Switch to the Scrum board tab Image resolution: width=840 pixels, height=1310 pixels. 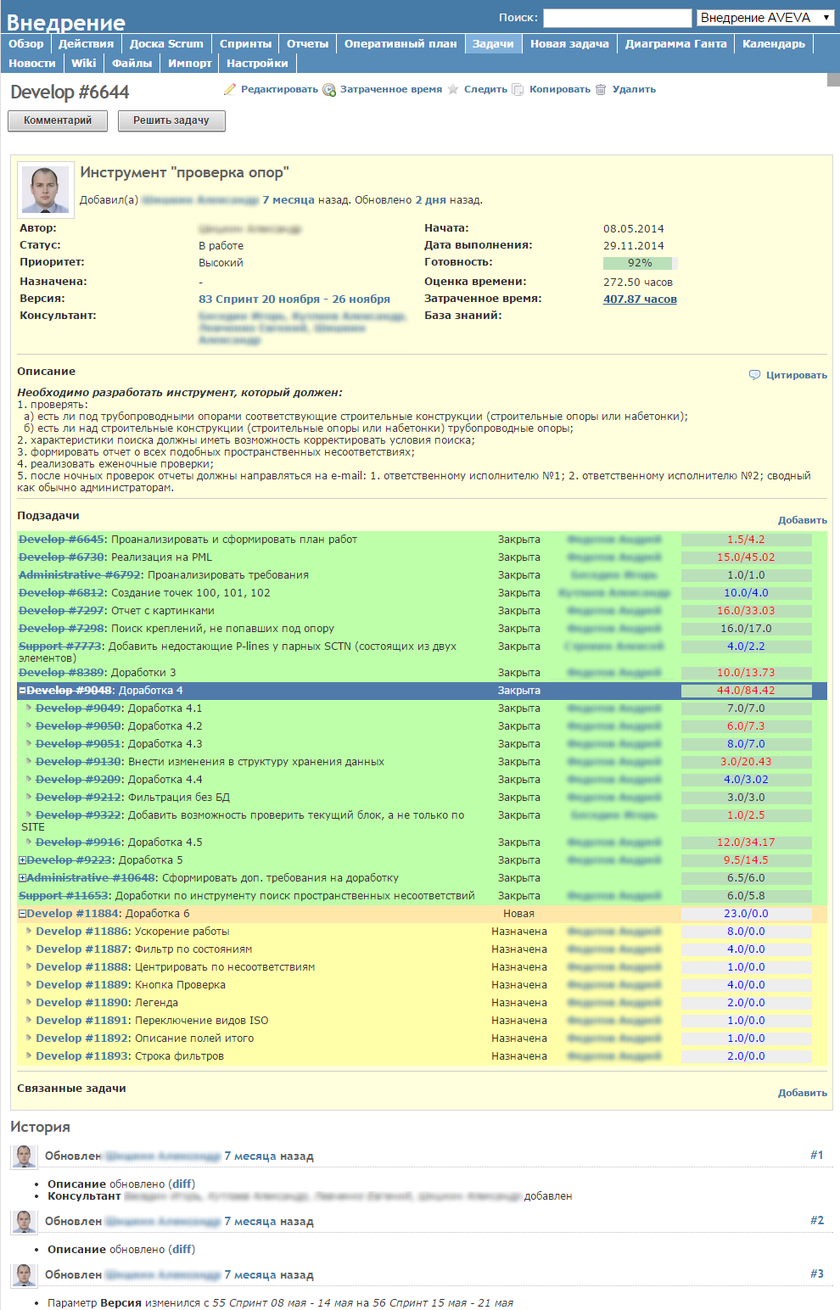166,44
